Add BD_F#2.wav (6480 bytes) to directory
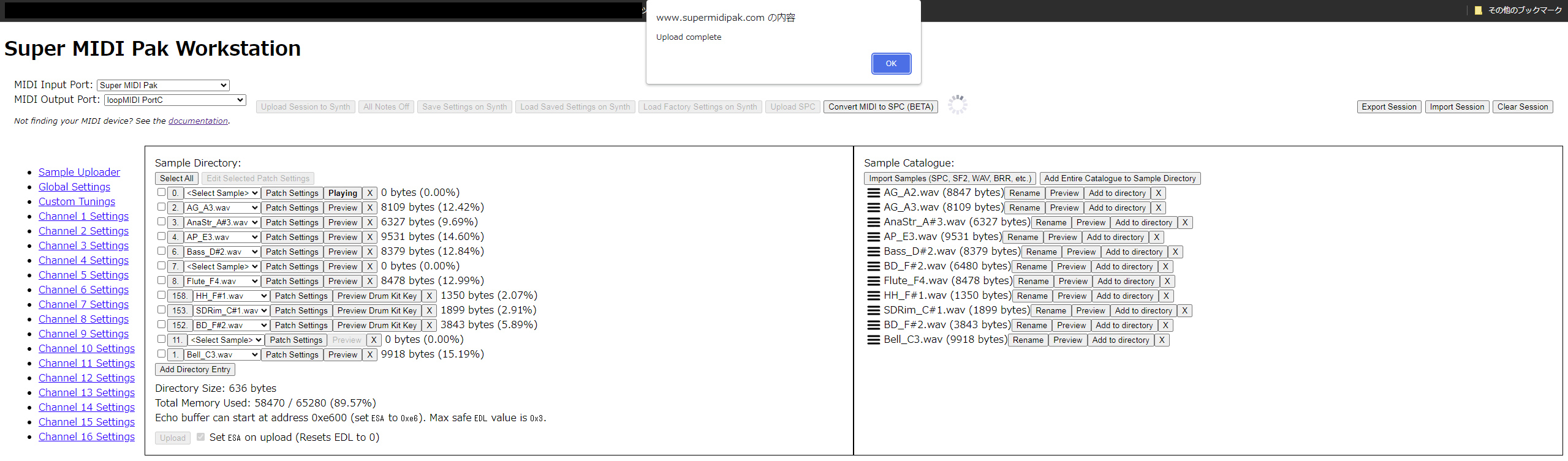Image resolution: width=1568 pixels, height=461 pixels. pos(1124,267)
